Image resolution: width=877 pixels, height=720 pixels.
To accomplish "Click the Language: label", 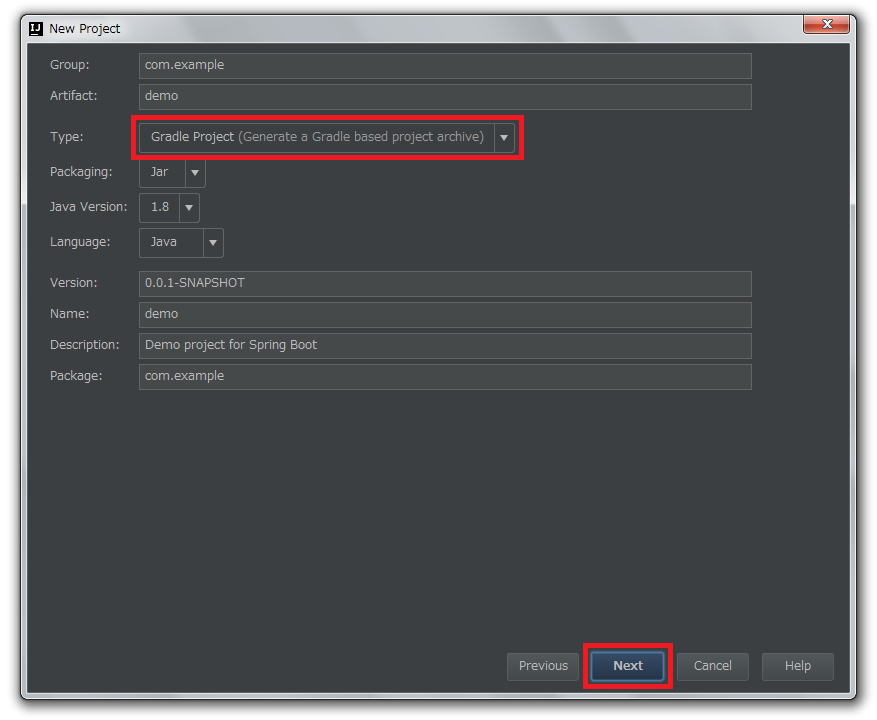I will pos(80,242).
